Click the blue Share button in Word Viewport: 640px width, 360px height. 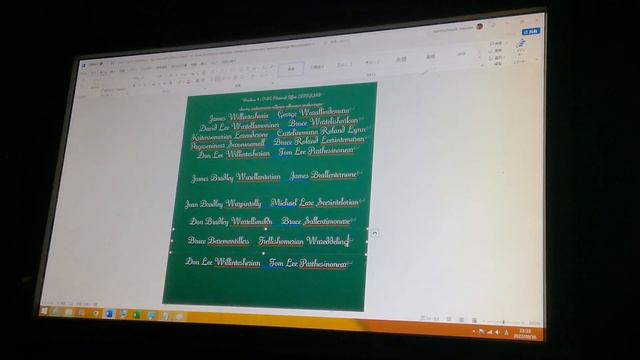point(531,31)
